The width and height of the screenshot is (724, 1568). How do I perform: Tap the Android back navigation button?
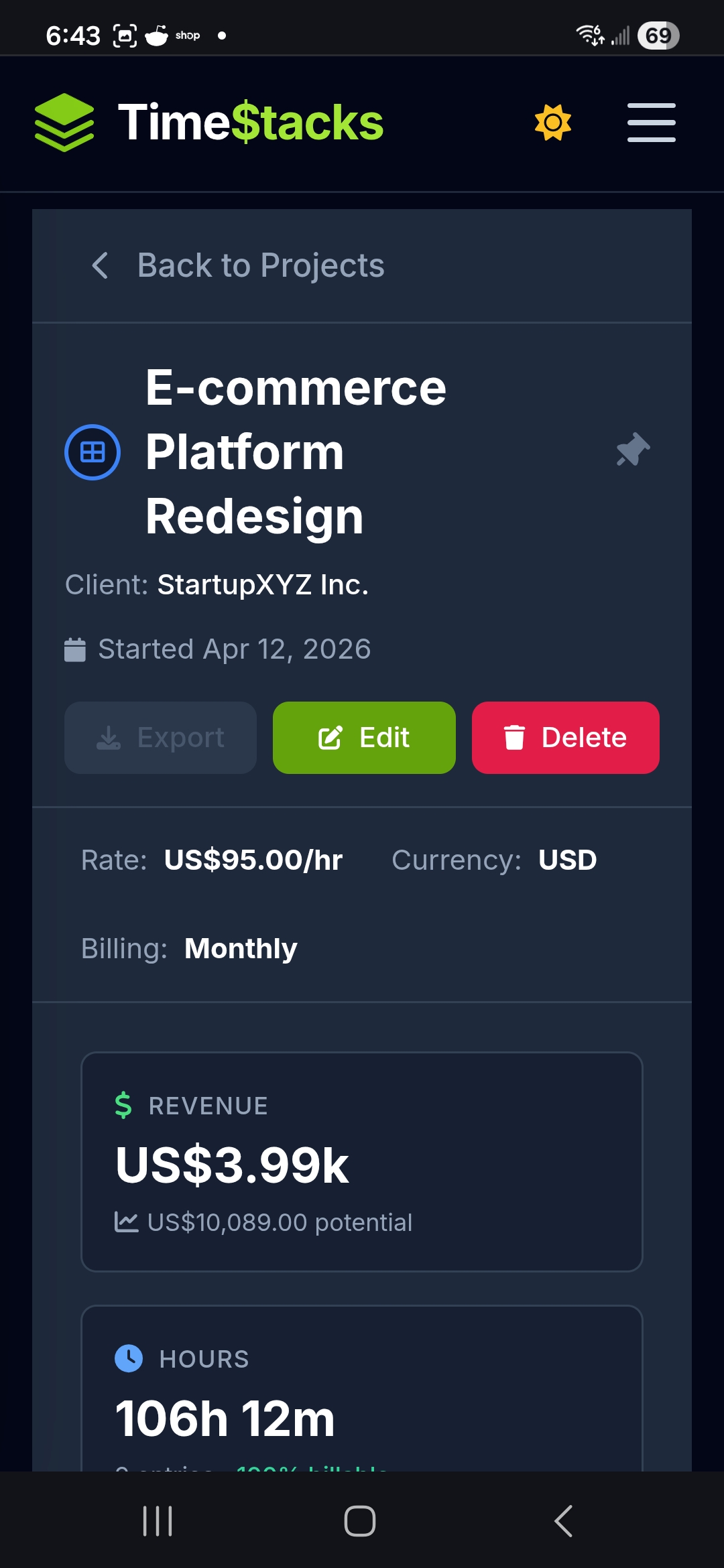563,1519
